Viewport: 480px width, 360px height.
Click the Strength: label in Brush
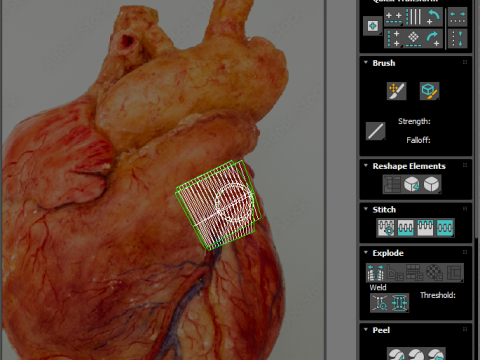pyautogui.click(x=414, y=121)
